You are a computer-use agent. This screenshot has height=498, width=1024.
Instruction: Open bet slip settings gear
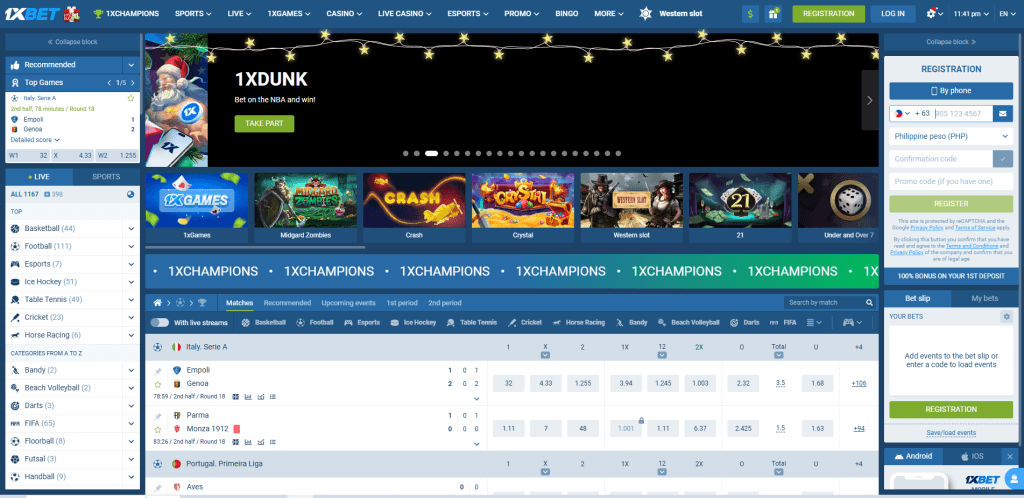point(1006,317)
